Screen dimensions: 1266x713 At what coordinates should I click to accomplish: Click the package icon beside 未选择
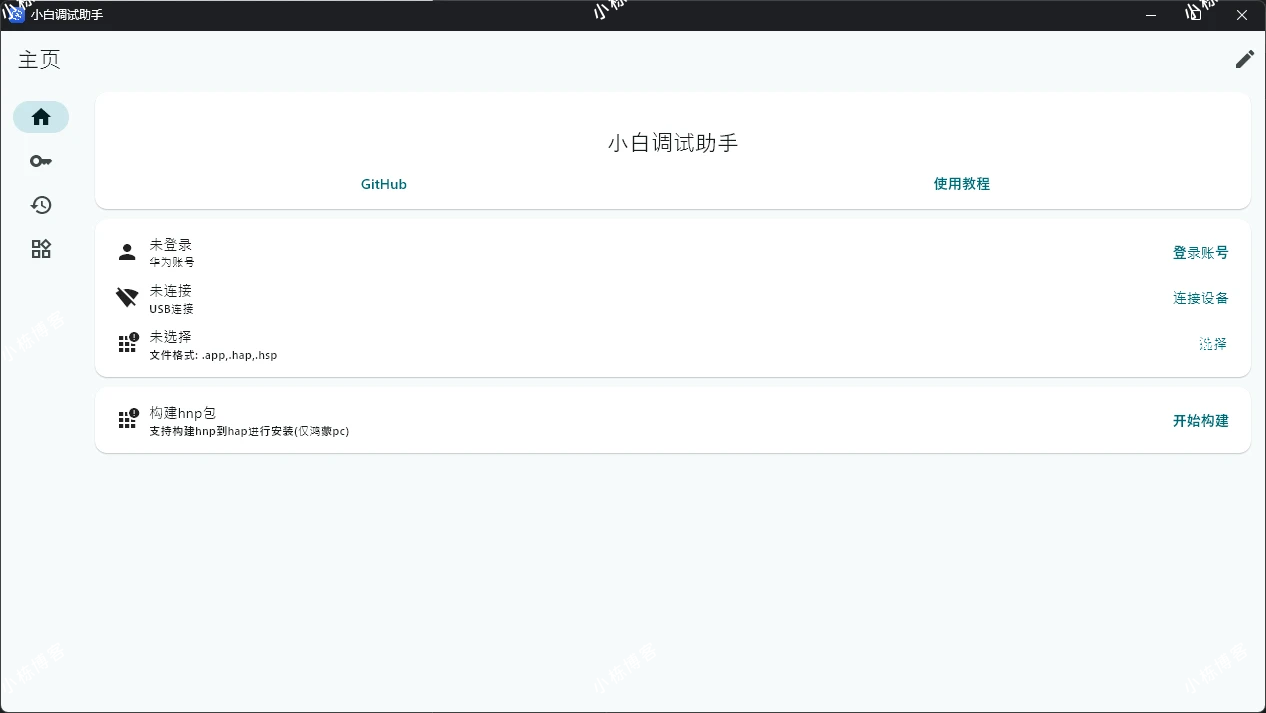(127, 343)
